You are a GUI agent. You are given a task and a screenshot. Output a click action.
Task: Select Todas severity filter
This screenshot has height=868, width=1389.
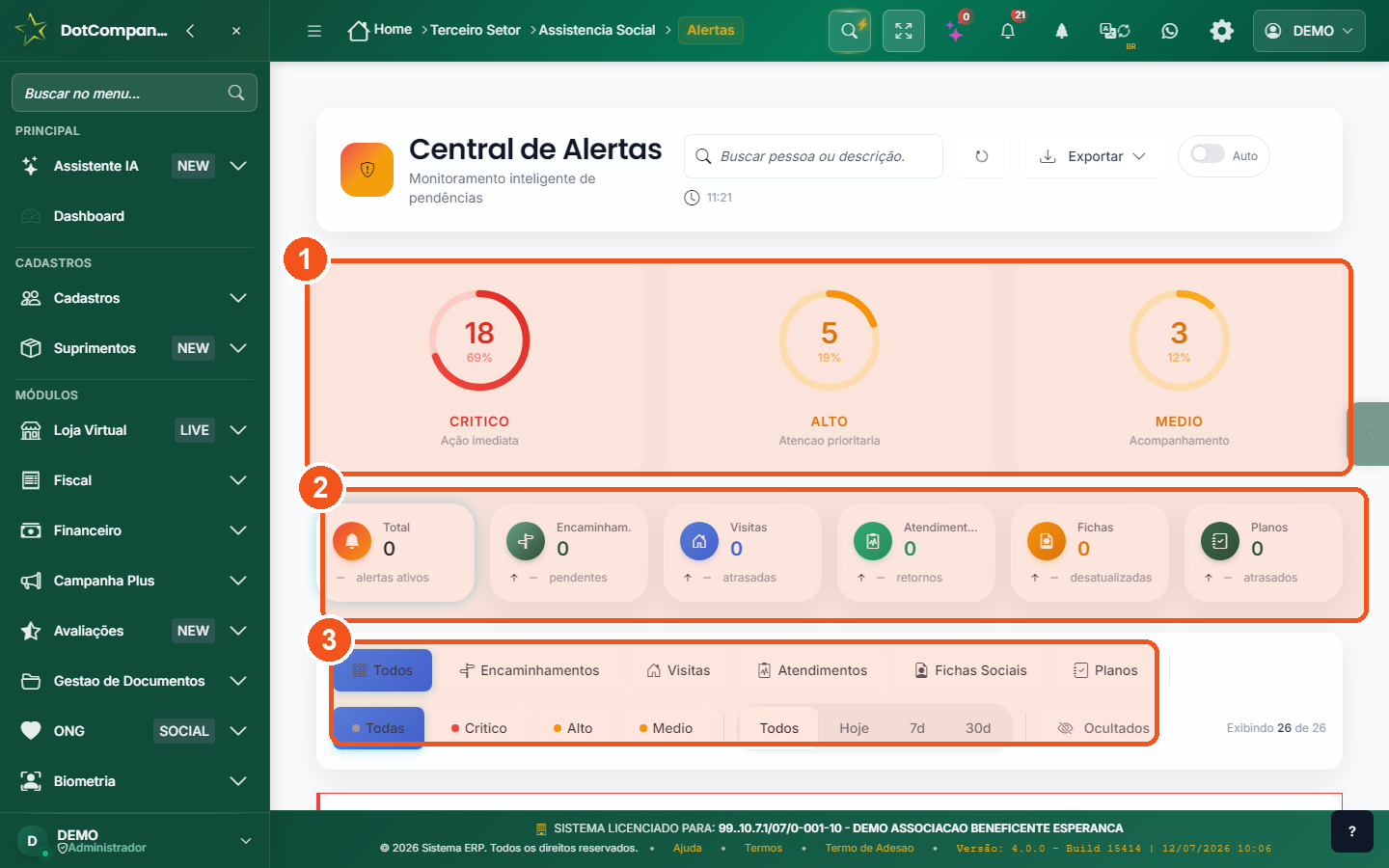point(378,728)
